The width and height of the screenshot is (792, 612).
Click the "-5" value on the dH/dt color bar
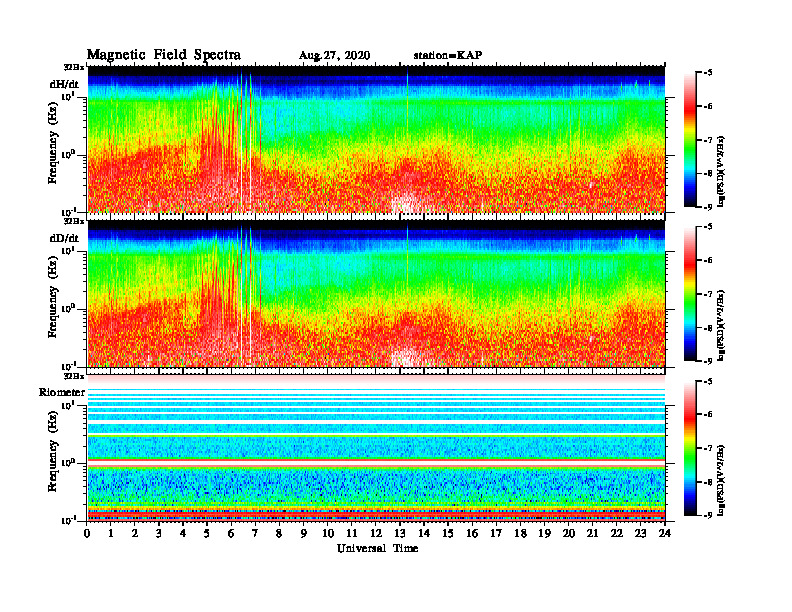[x=708, y=73]
